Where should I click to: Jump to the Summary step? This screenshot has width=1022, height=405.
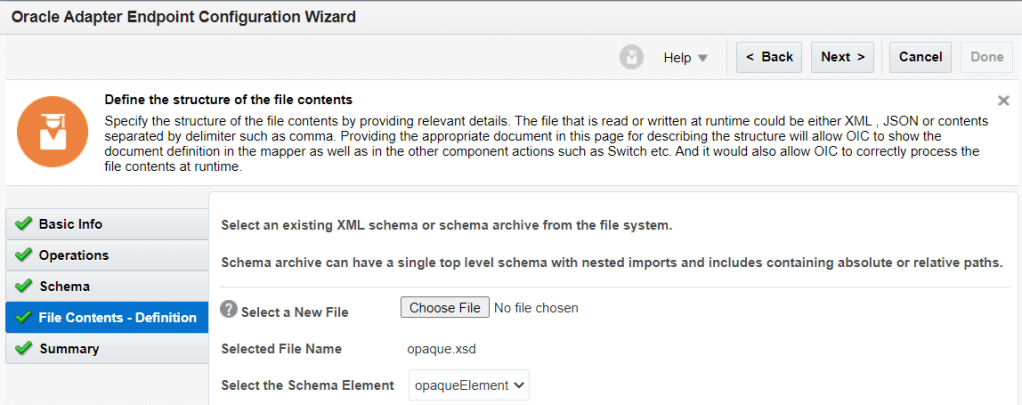(x=69, y=349)
